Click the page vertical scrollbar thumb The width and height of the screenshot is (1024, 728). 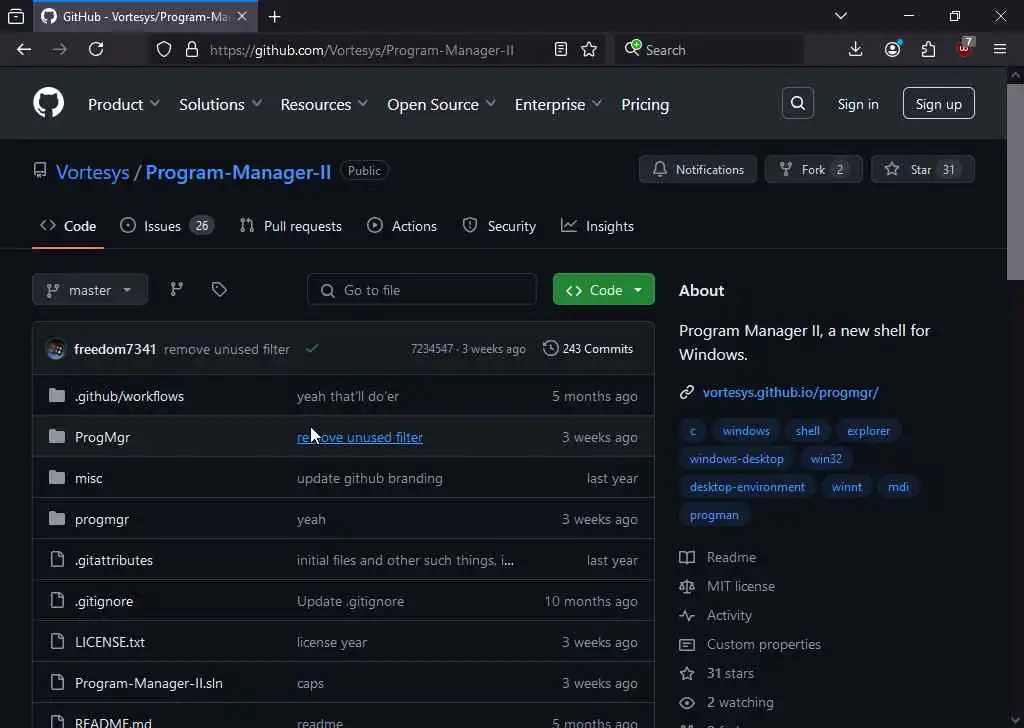click(x=1014, y=182)
